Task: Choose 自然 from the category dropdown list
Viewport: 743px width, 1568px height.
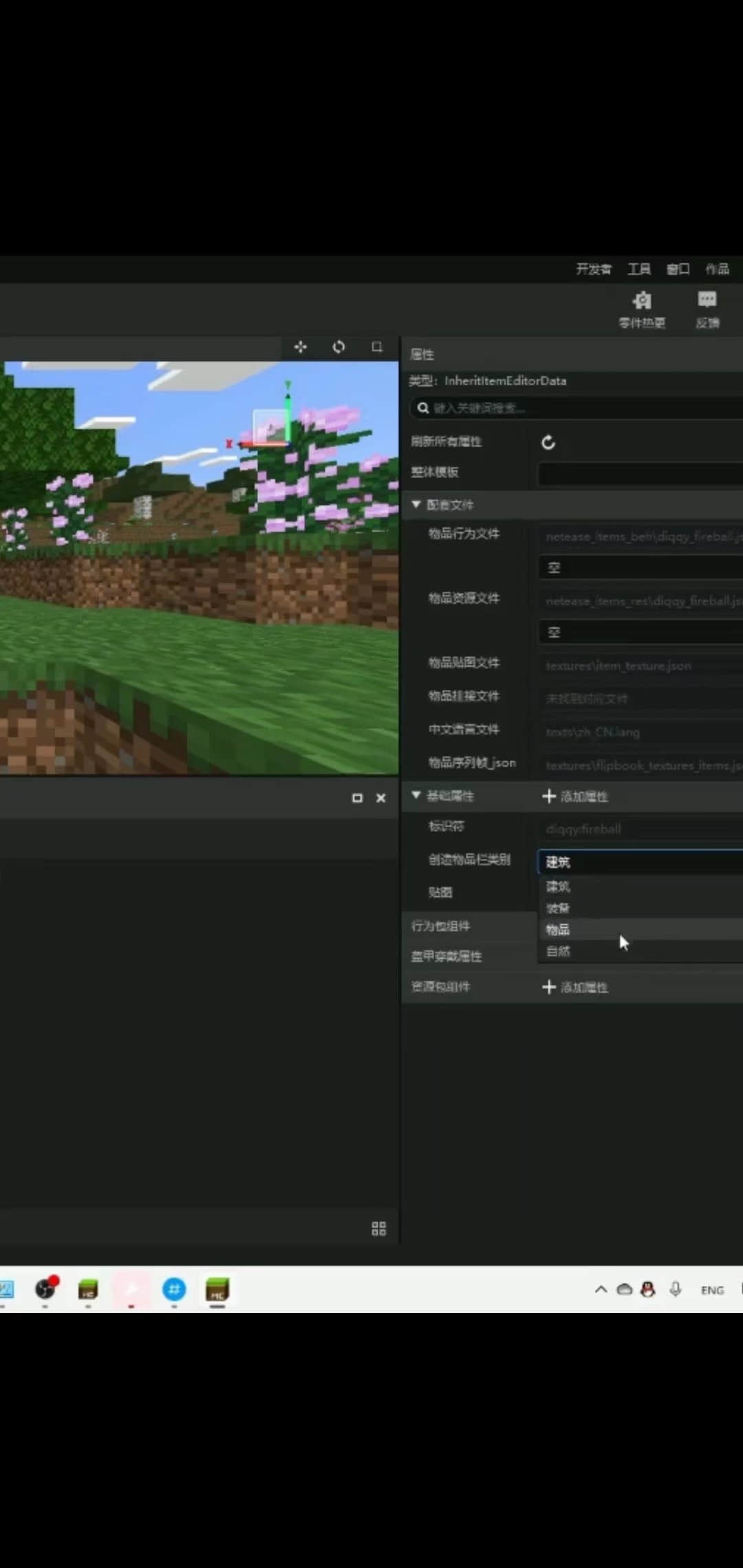Action: tap(559, 951)
